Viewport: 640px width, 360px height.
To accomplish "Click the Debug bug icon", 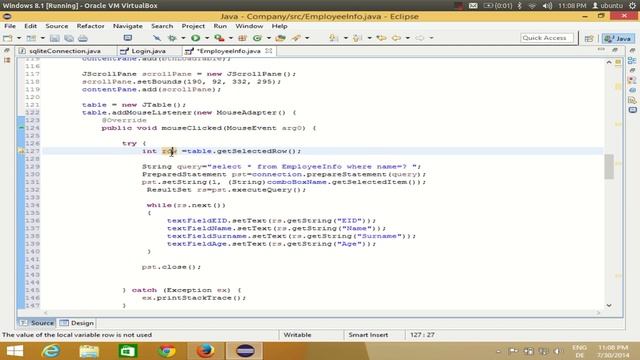I will coord(172,38).
